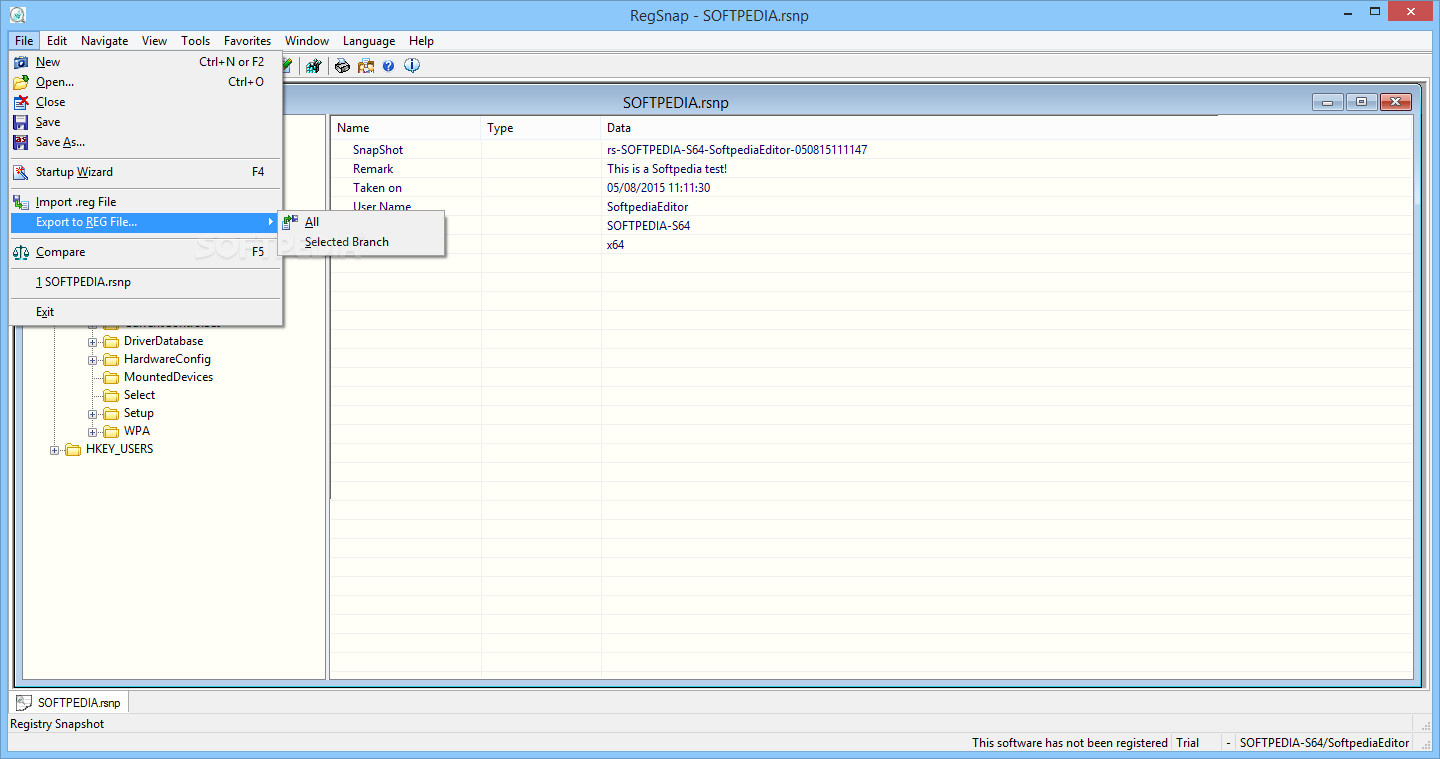
Task: Click the WPA folder icon
Action: (111, 431)
